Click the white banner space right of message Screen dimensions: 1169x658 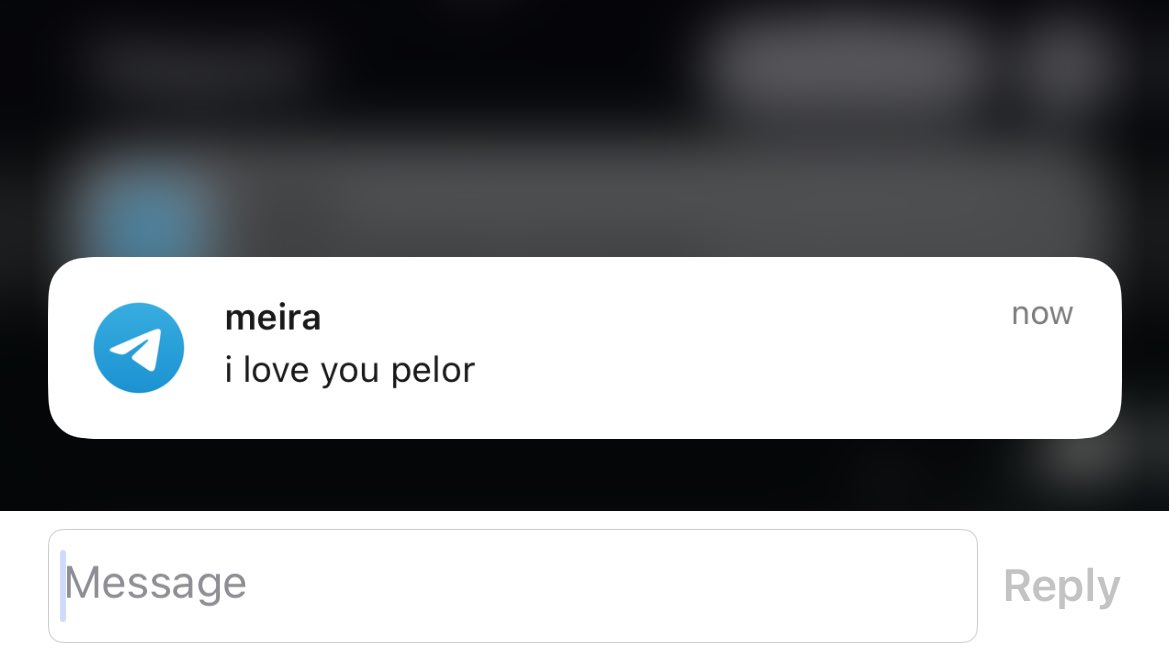(x=783, y=370)
